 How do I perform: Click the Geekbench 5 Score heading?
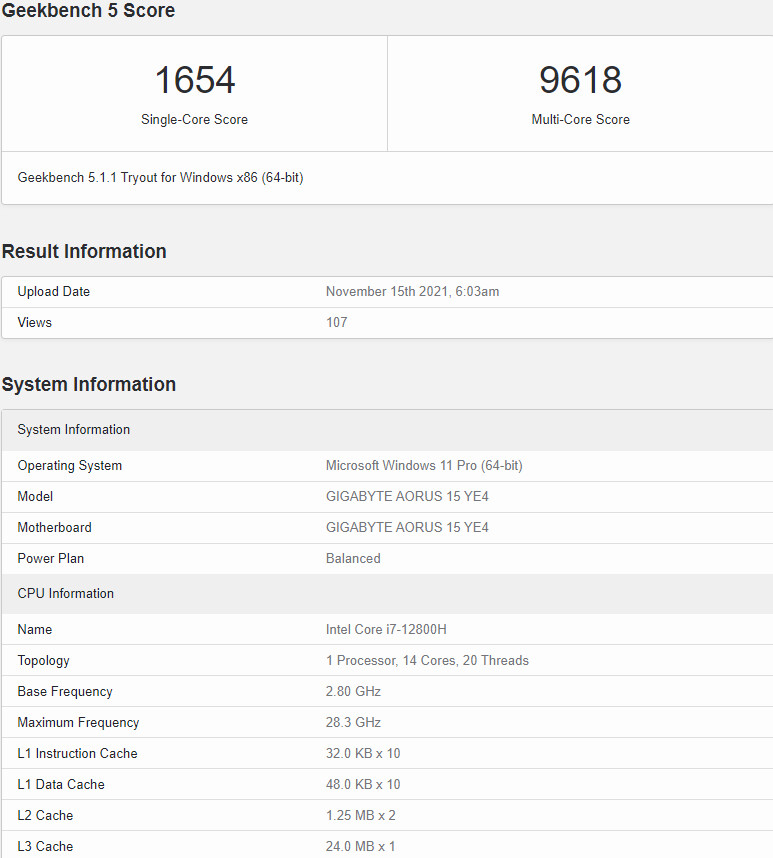pos(88,10)
